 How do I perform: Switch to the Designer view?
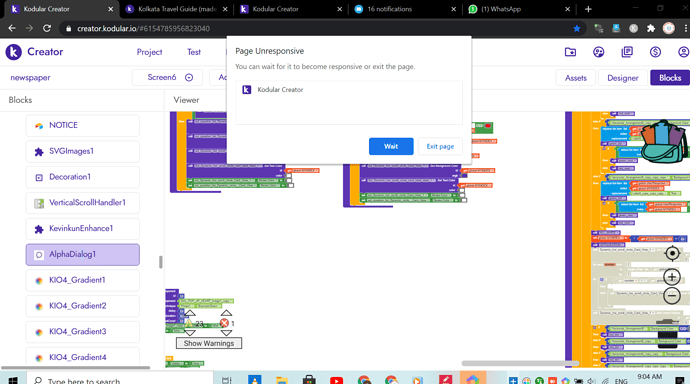coord(622,78)
